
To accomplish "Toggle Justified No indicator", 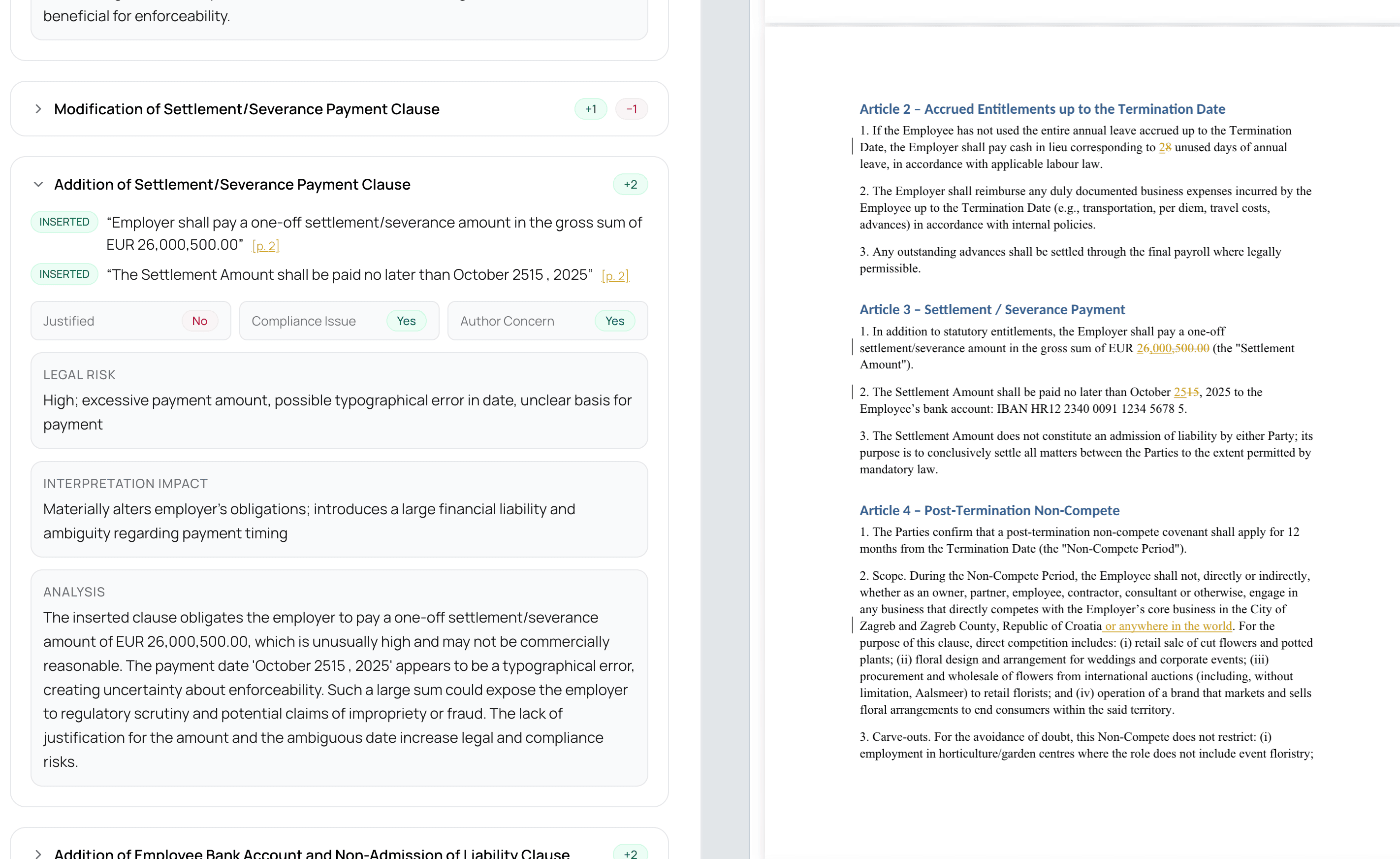I will click(199, 321).
